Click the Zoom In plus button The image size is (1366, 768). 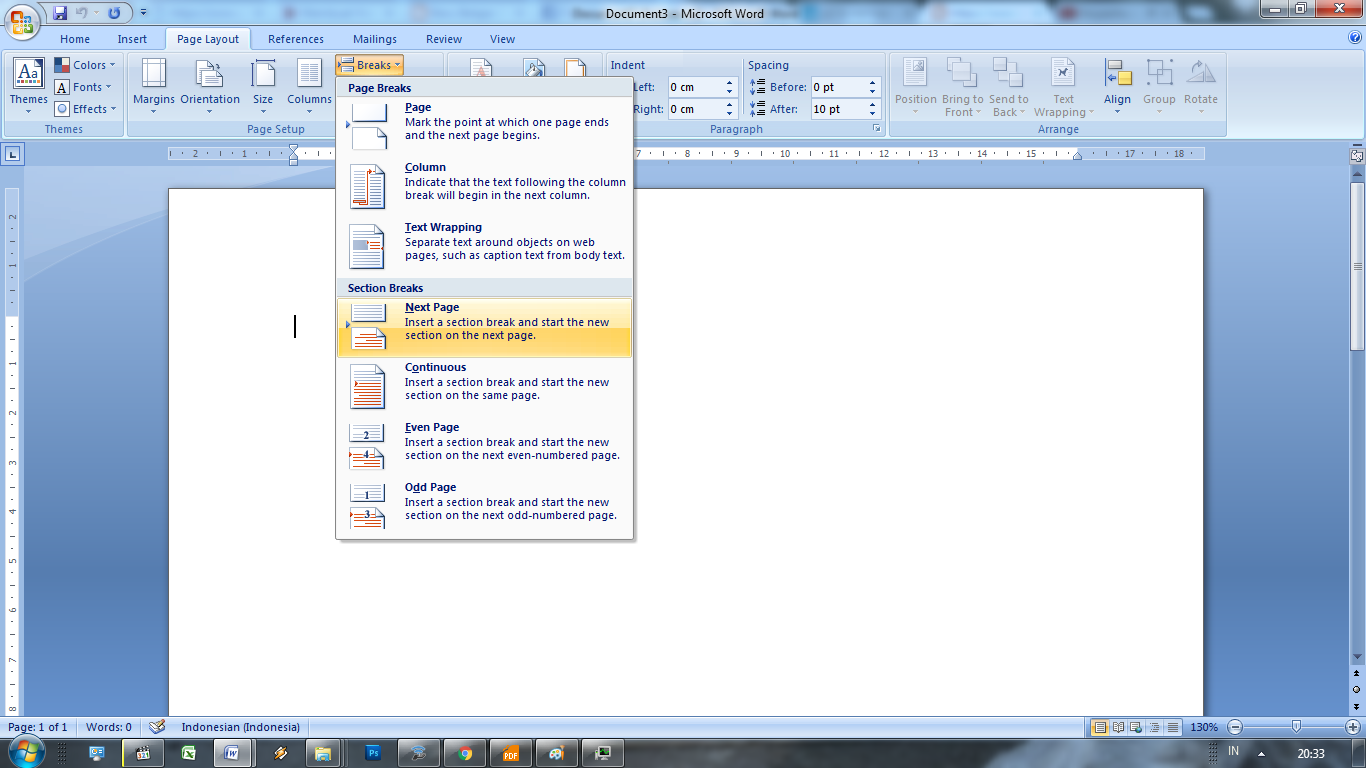tap(1353, 727)
